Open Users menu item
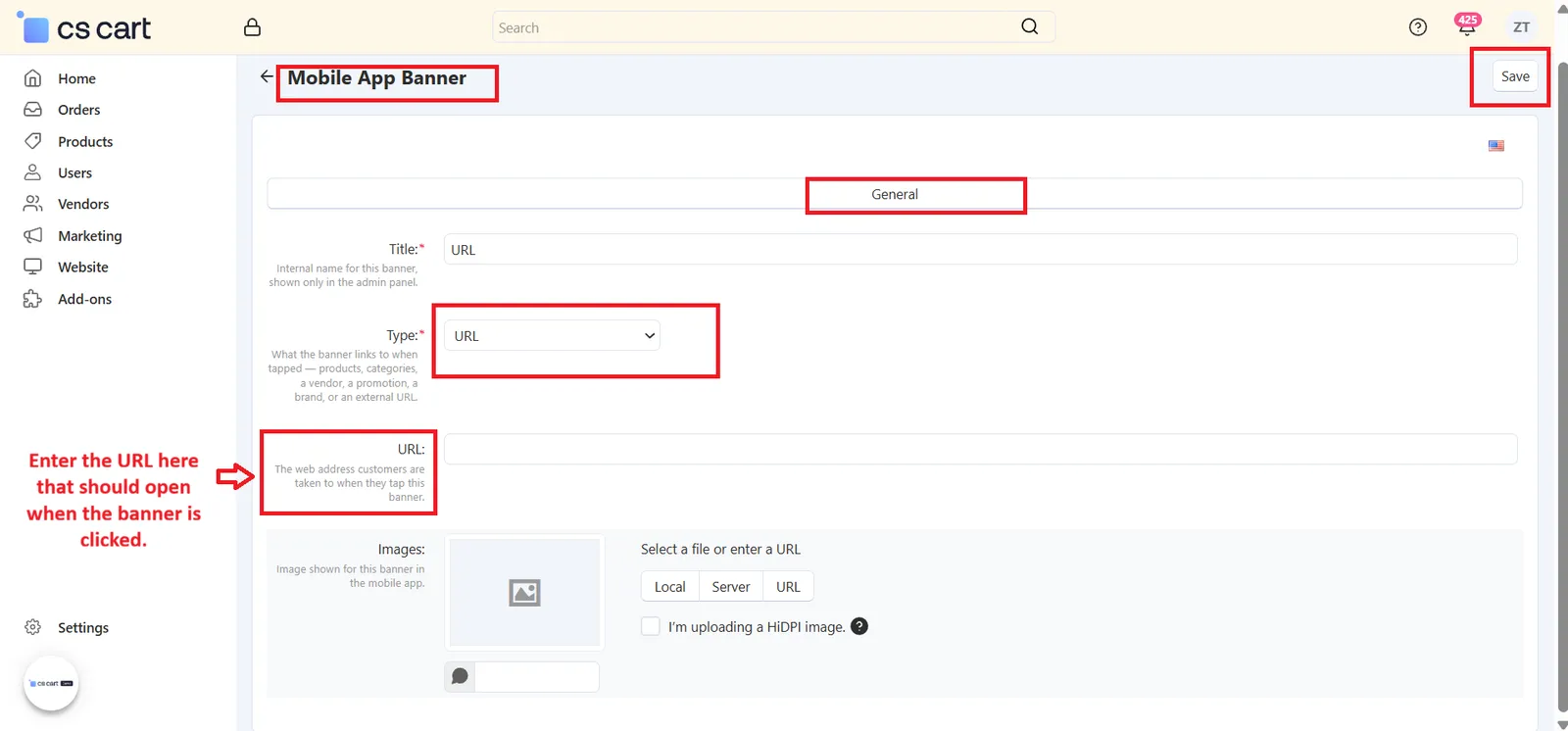 [74, 172]
